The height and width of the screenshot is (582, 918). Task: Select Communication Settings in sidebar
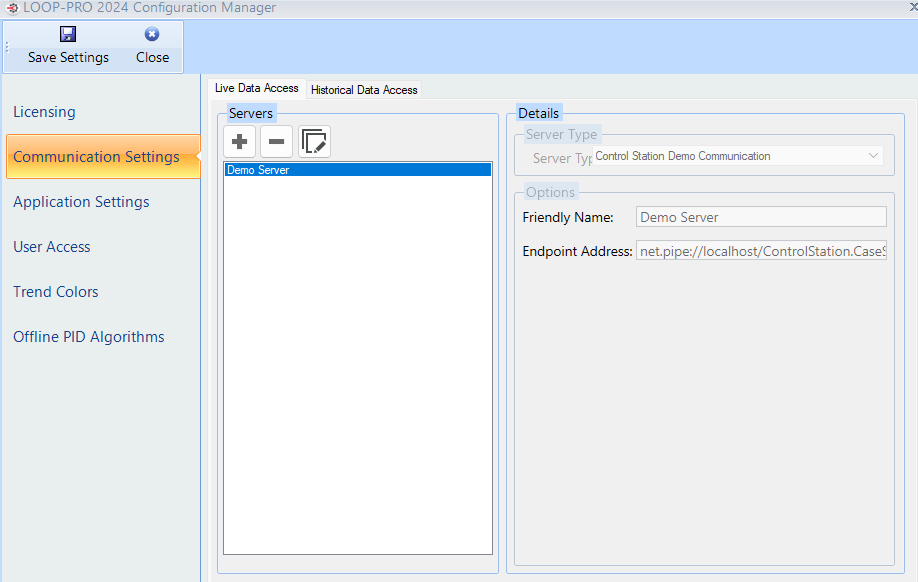tap(103, 156)
